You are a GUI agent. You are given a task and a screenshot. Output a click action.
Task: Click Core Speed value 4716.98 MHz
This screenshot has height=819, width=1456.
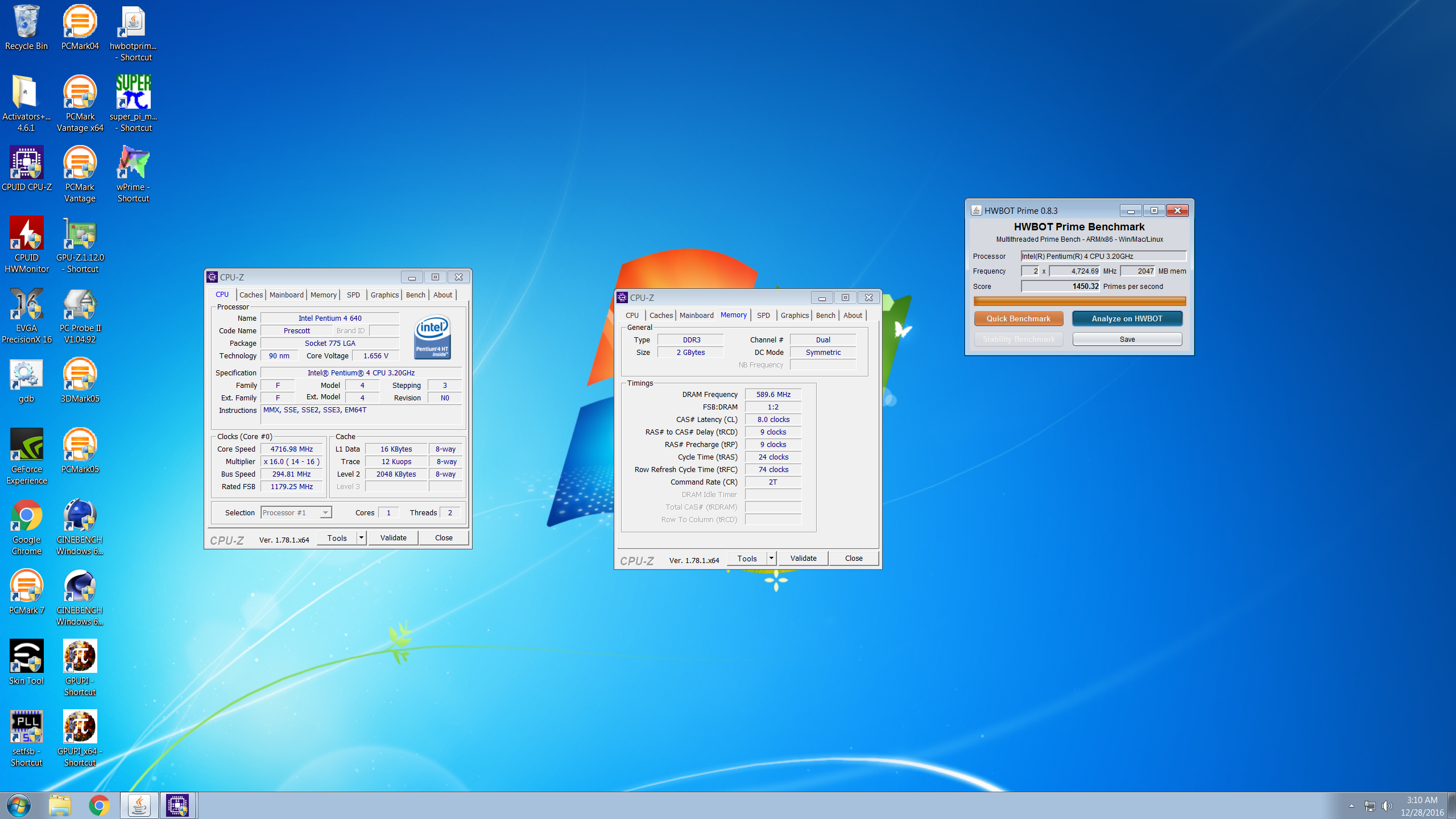click(x=291, y=449)
